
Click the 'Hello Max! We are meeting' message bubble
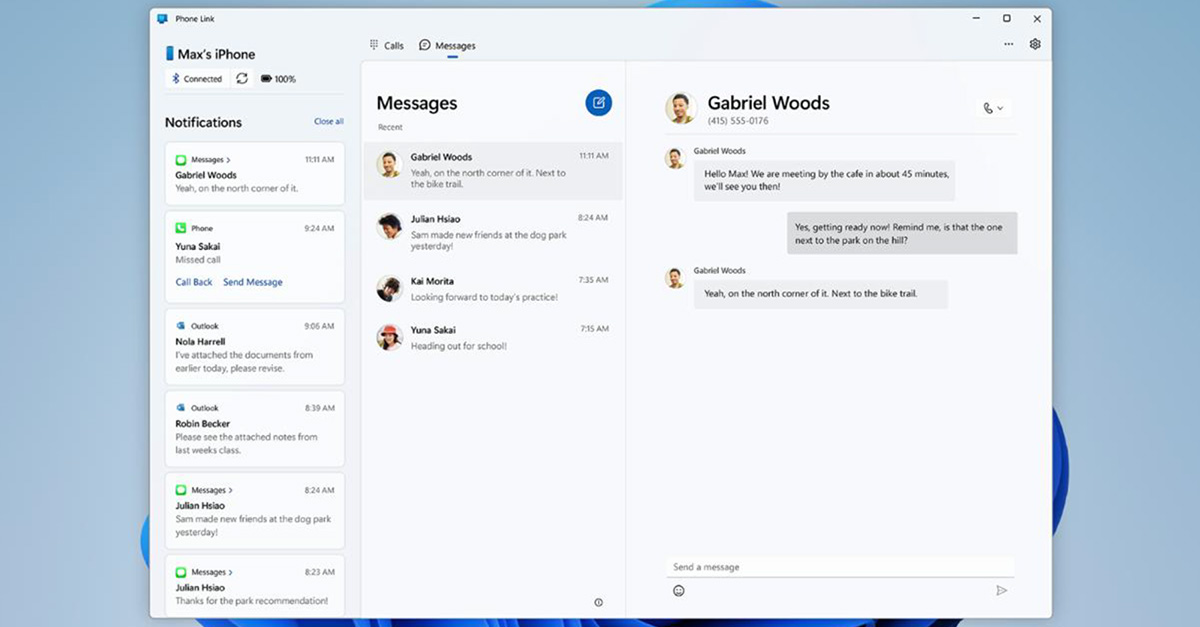click(824, 181)
